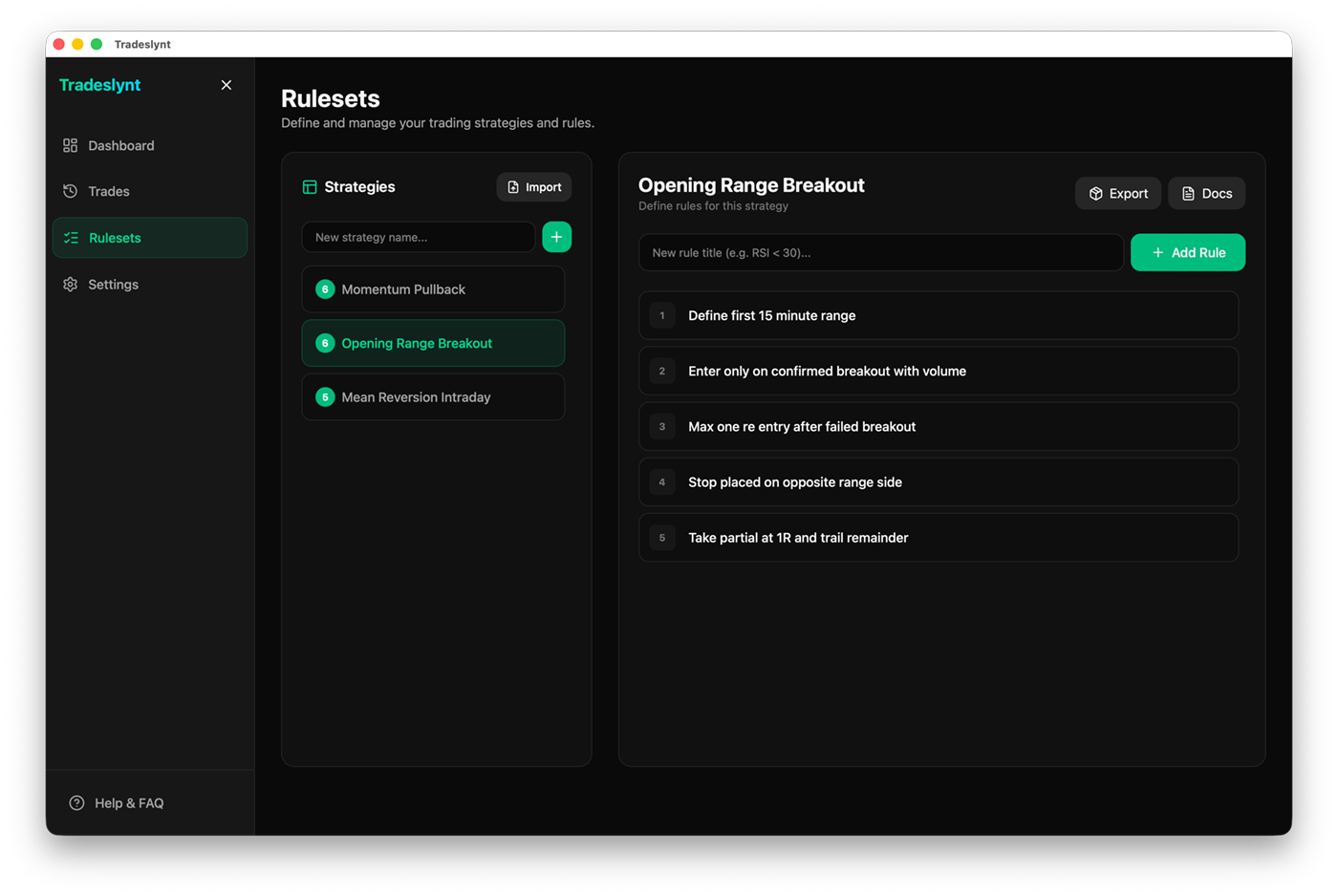Select rule "Define first 15 minute range"

pos(939,315)
